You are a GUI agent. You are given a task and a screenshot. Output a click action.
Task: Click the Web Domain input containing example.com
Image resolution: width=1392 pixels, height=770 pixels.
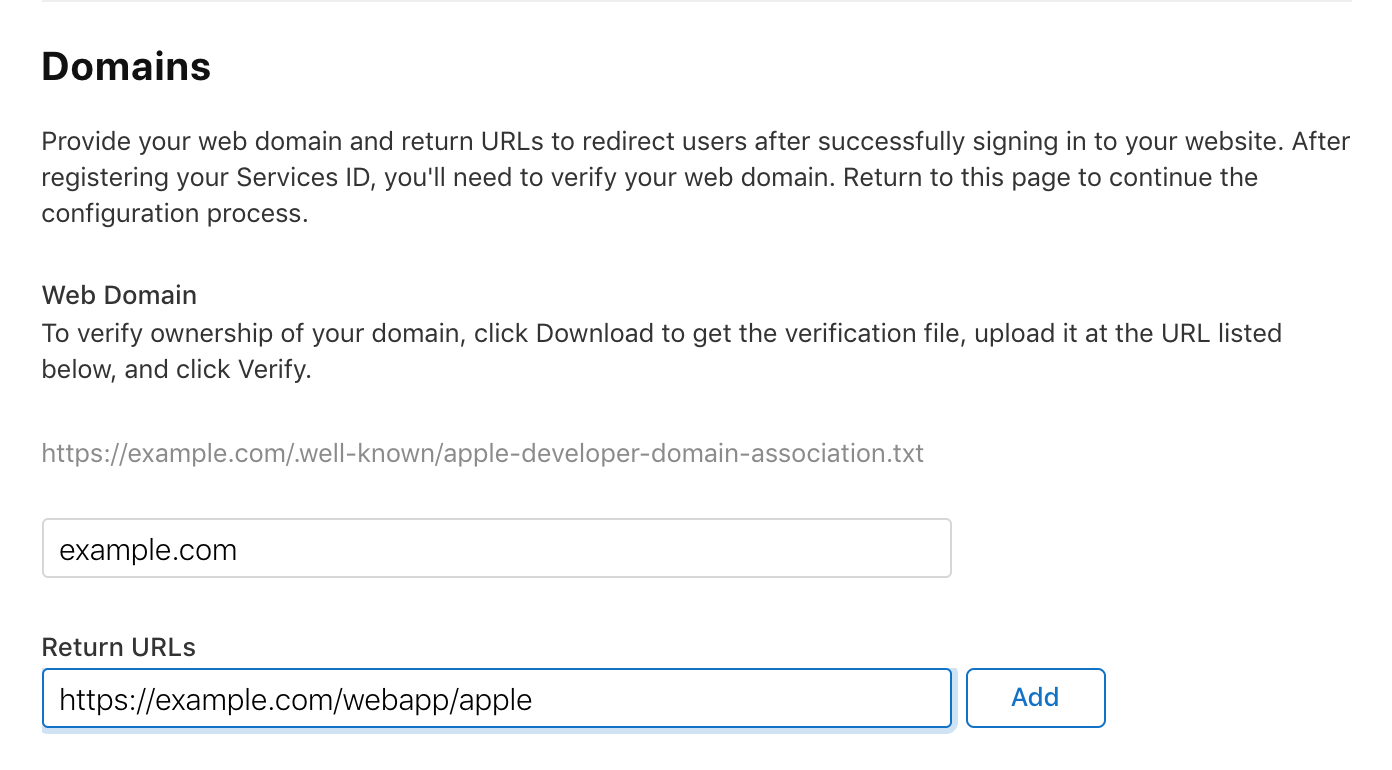pyautogui.click(x=495, y=548)
